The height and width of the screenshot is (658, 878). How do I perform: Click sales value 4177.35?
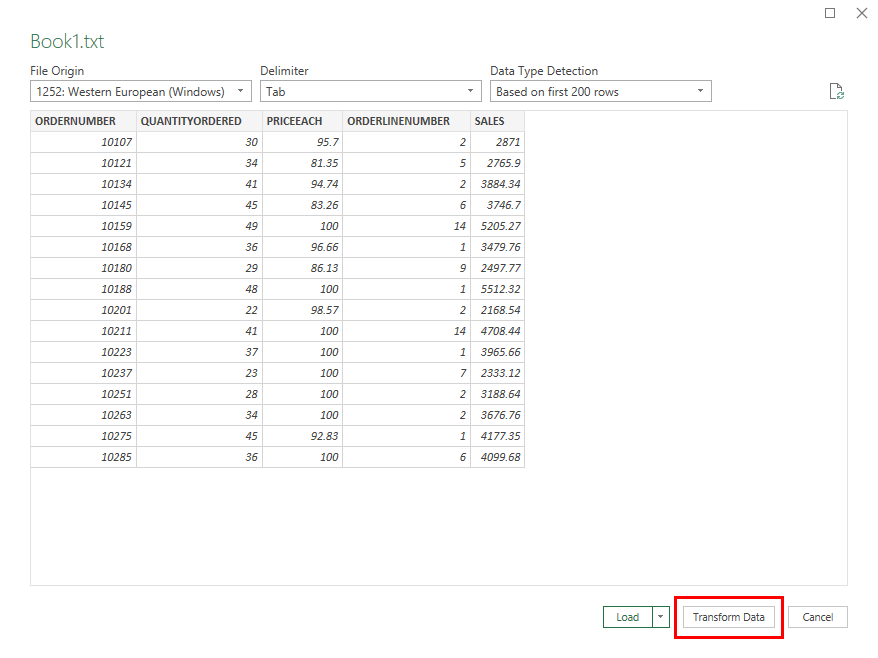[x=497, y=436]
